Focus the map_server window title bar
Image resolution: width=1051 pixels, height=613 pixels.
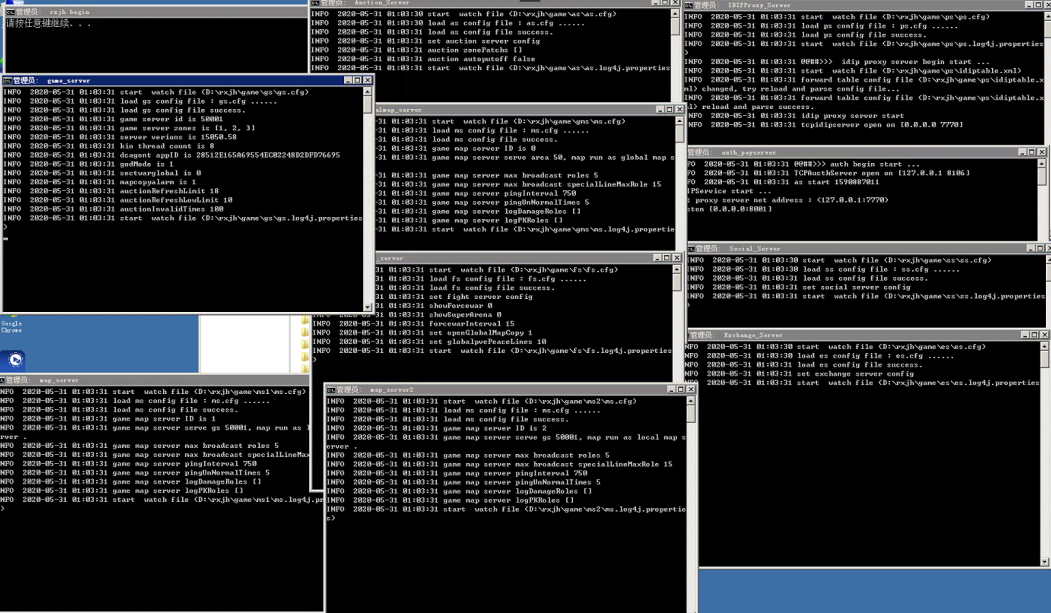150,380
